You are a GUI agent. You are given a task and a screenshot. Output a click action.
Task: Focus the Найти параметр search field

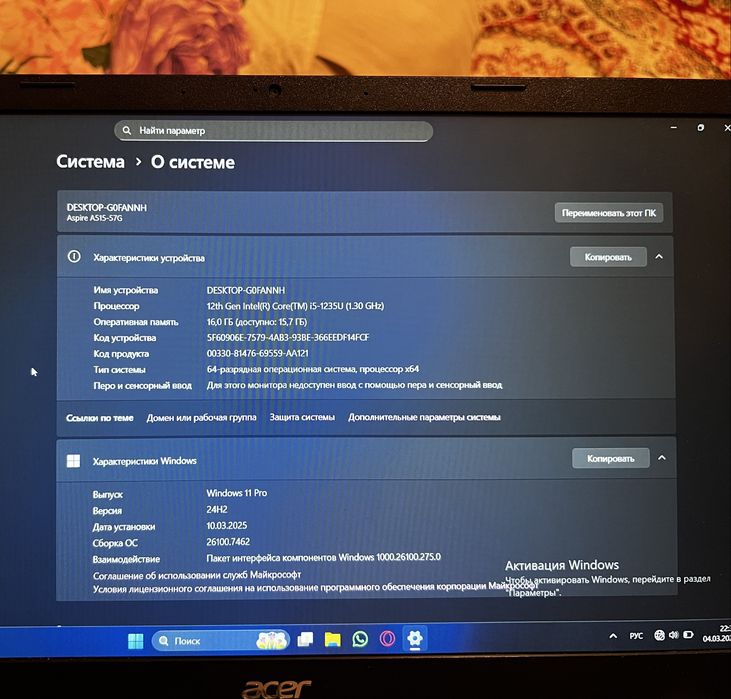point(274,131)
